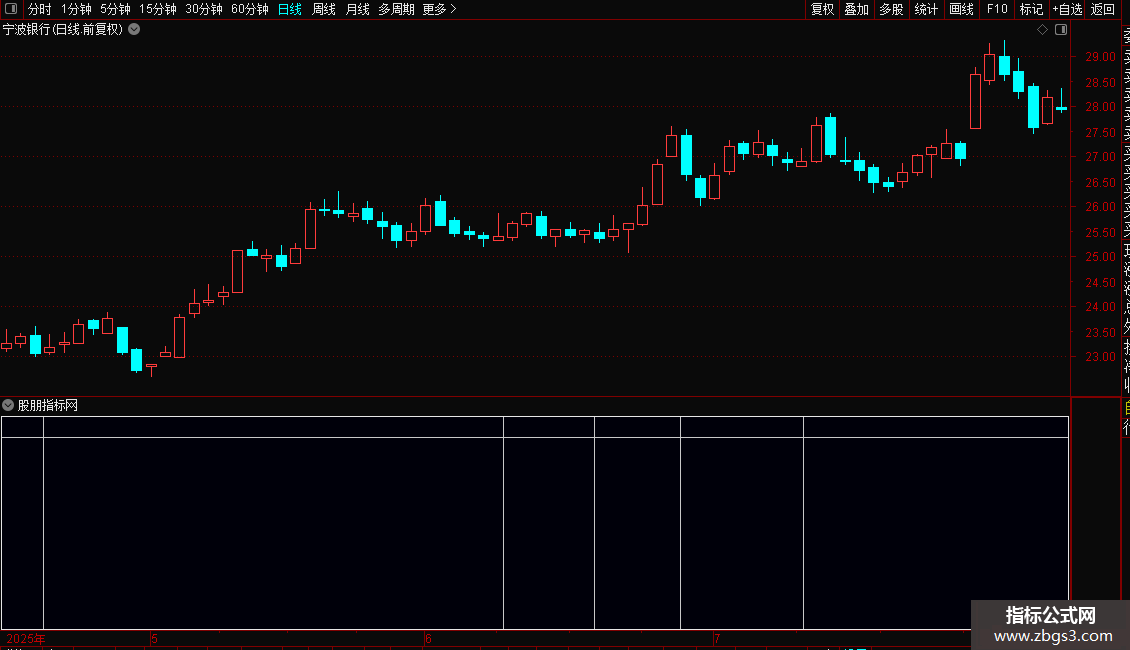1130x650 pixels.
Task: Click the month 7 date axis marker
Action: click(x=716, y=638)
